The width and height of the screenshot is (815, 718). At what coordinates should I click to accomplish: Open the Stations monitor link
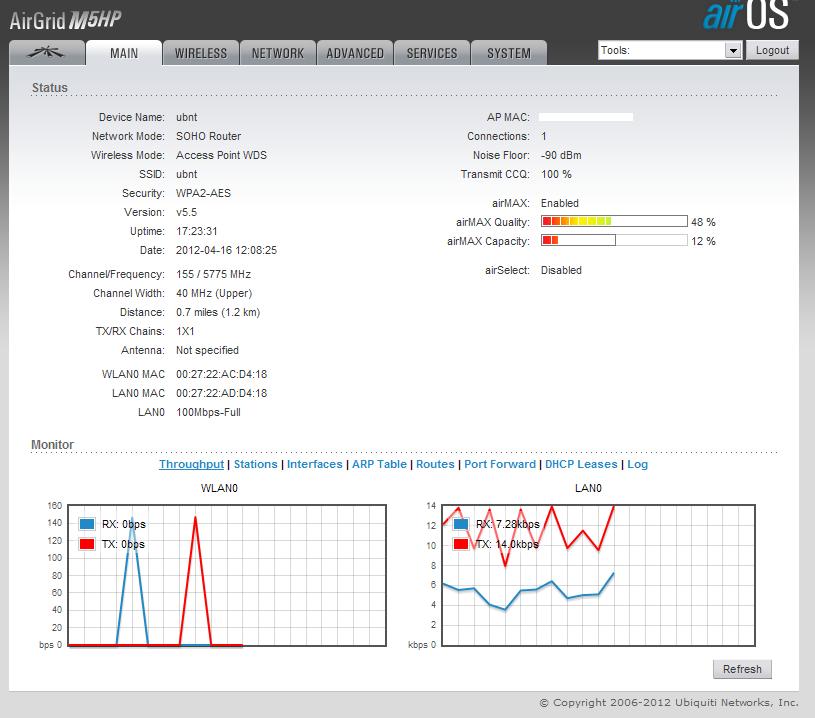256,464
